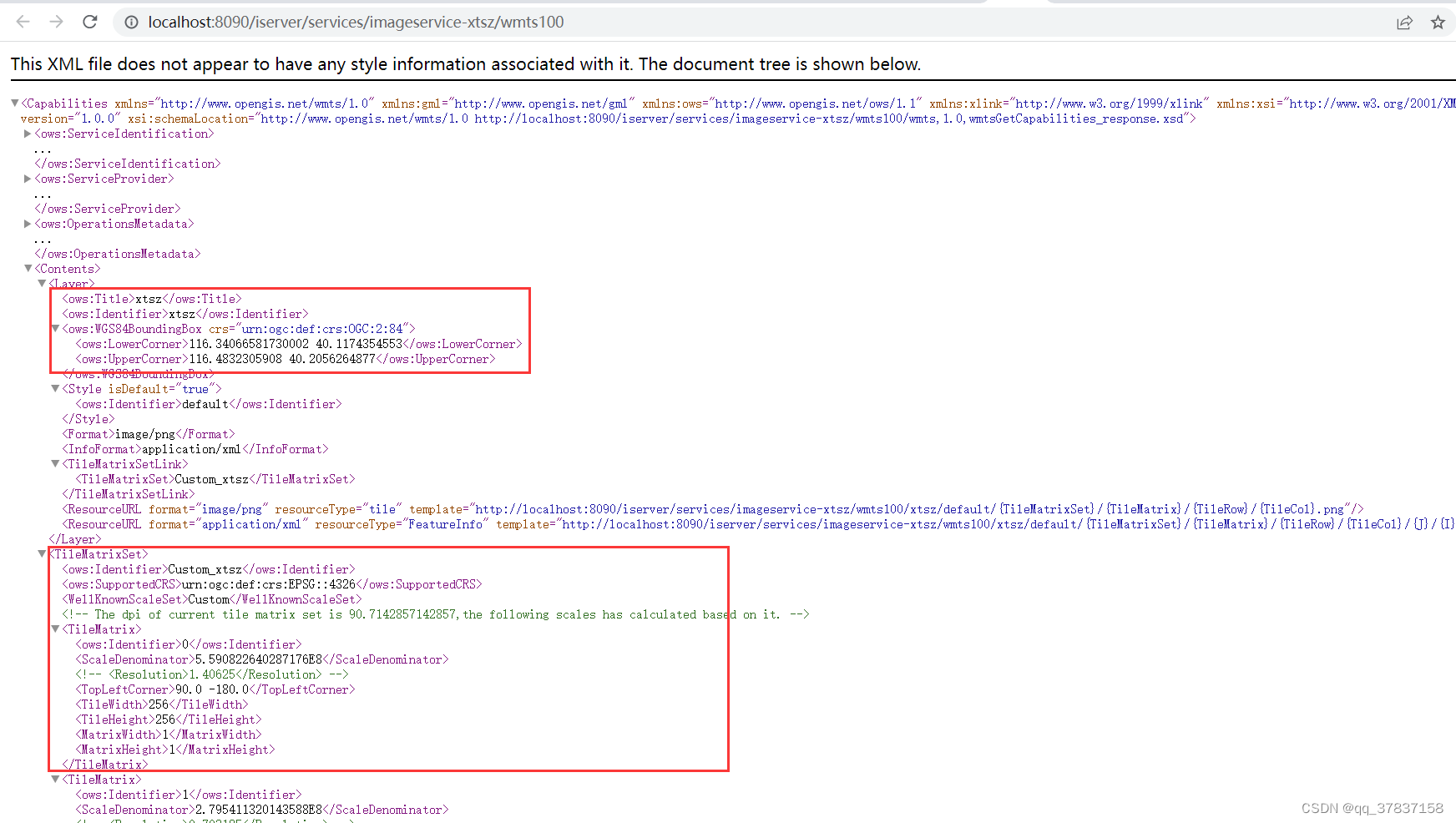
Task: Select the TileMatrixSet Custom_xtsz link line
Action: 215,479
